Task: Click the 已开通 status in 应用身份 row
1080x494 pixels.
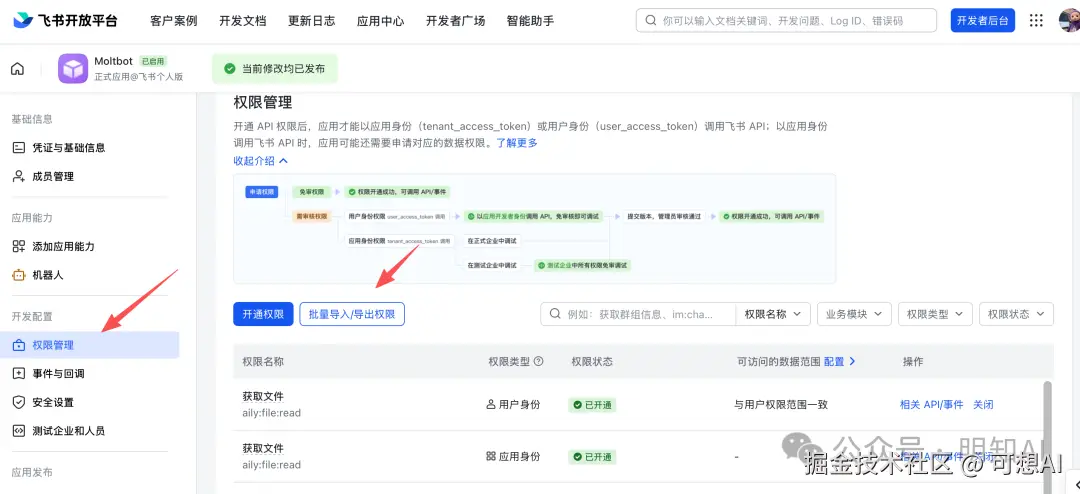Action: [x=592, y=457]
